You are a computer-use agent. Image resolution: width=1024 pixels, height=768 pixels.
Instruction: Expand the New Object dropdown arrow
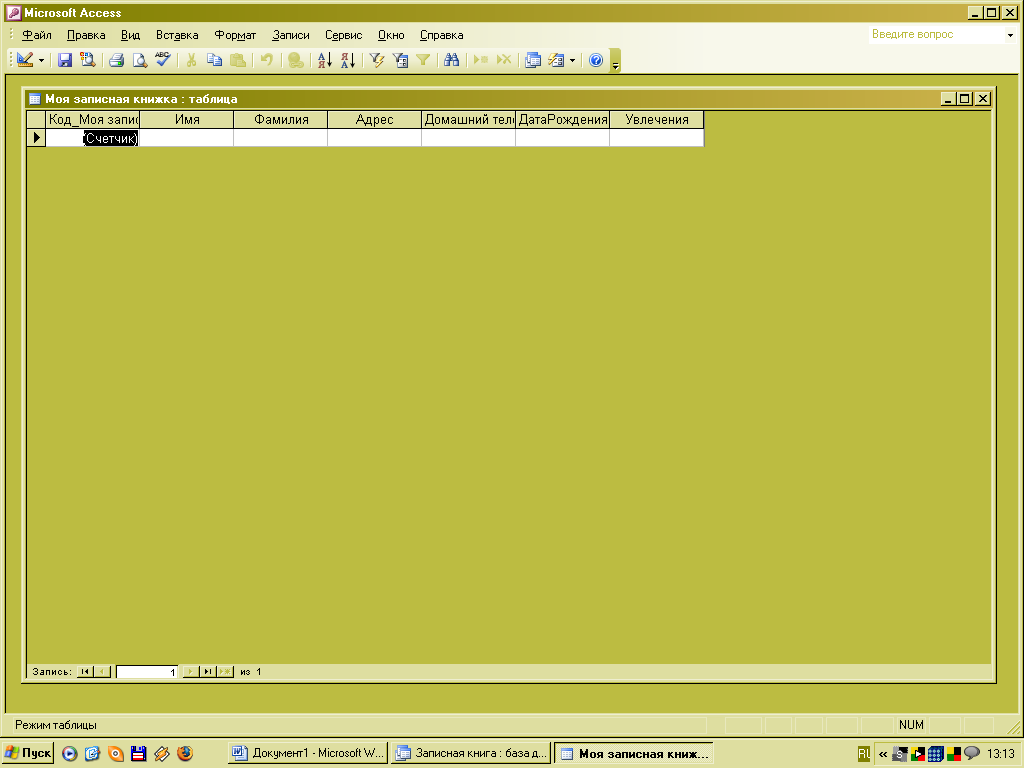pyautogui.click(x=573, y=61)
